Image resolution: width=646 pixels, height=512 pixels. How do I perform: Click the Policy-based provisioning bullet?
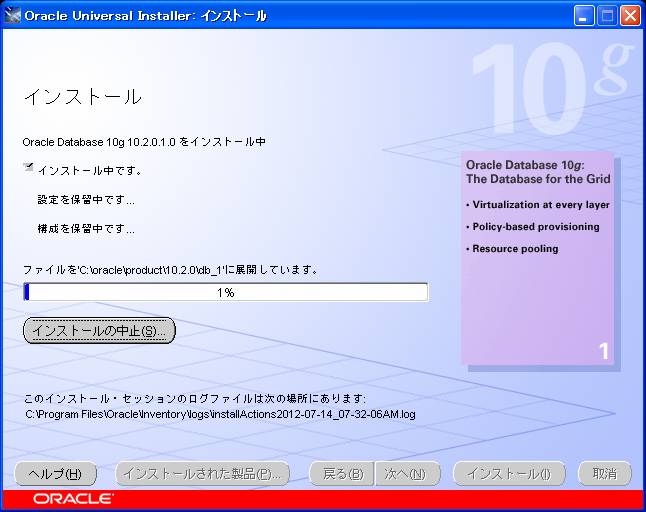[x=533, y=227]
